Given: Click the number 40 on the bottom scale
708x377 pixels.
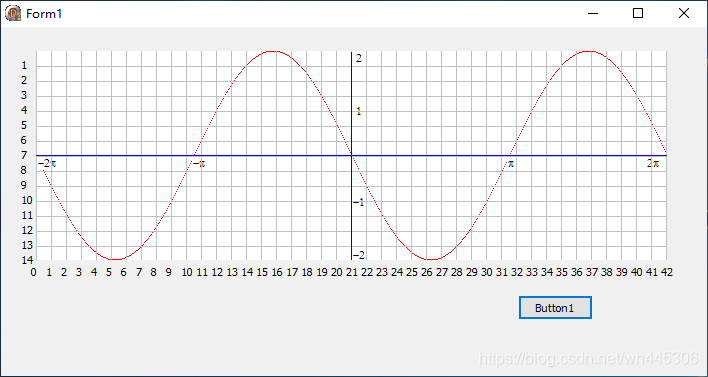Looking at the screenshot, I should 637,272.
